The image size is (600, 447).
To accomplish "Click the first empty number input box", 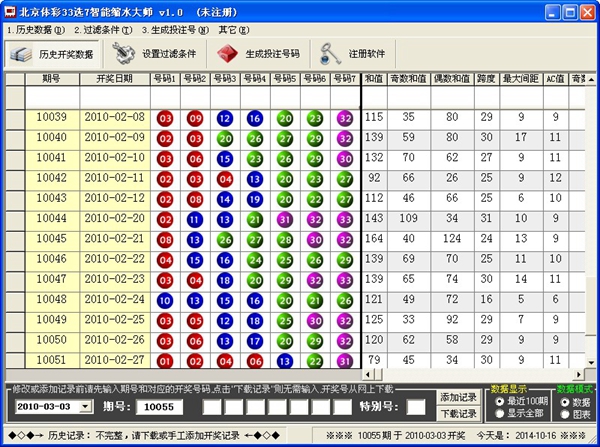I will [x=212, y=407].
